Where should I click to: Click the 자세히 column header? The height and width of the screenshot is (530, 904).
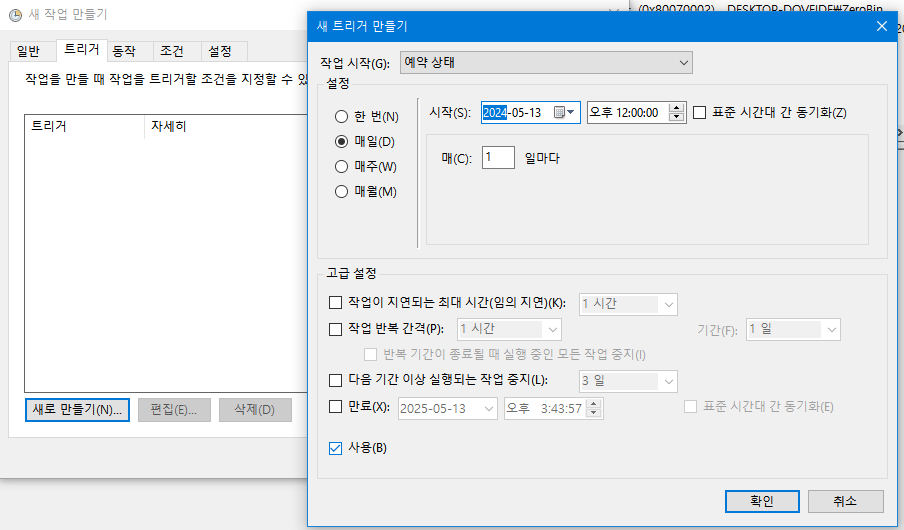pos(226,126)
